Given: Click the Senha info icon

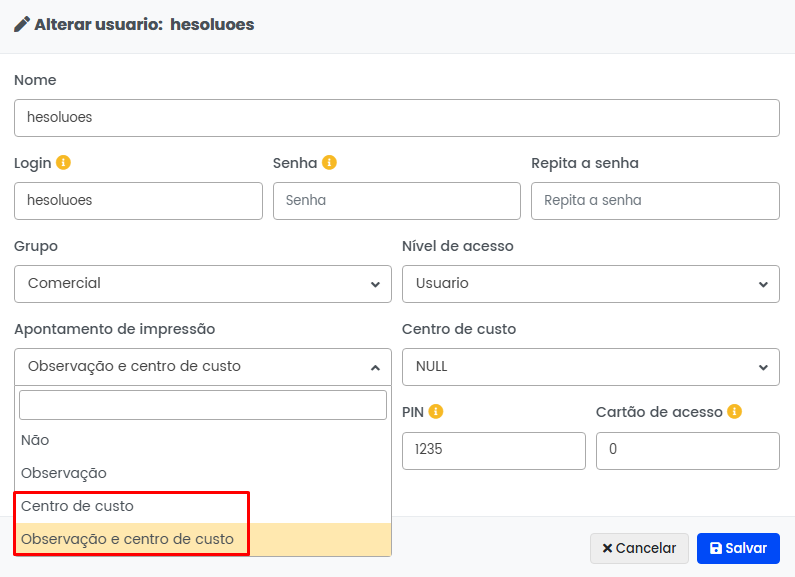Looking at the screenshot, I should pos(329,163).
